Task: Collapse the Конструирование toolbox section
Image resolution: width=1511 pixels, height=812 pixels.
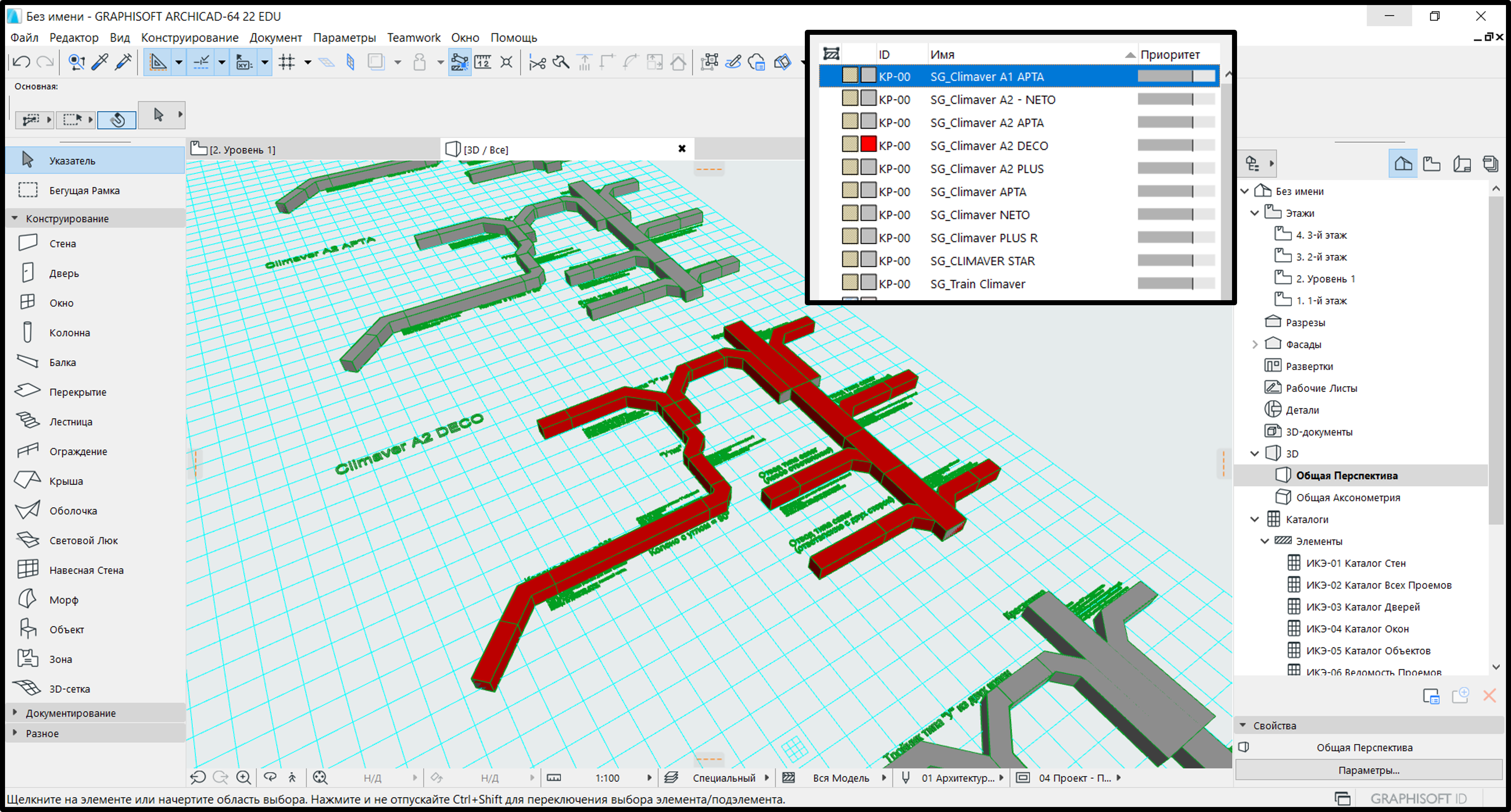Action: click(15, 218)
